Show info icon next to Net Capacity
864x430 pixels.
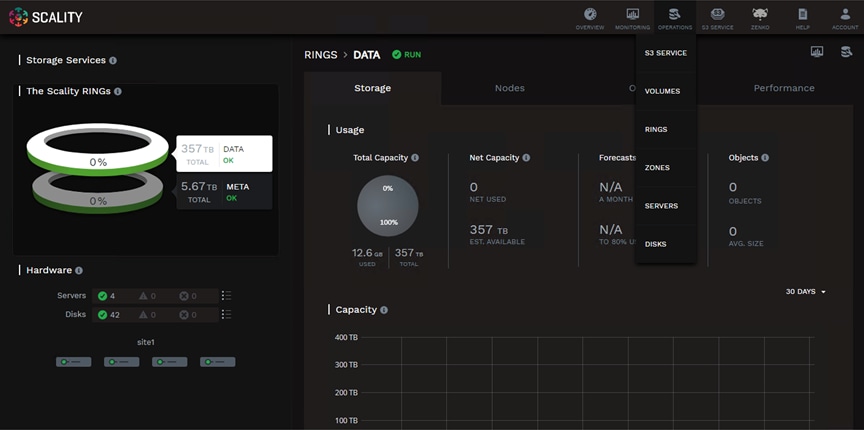[526, 158]
